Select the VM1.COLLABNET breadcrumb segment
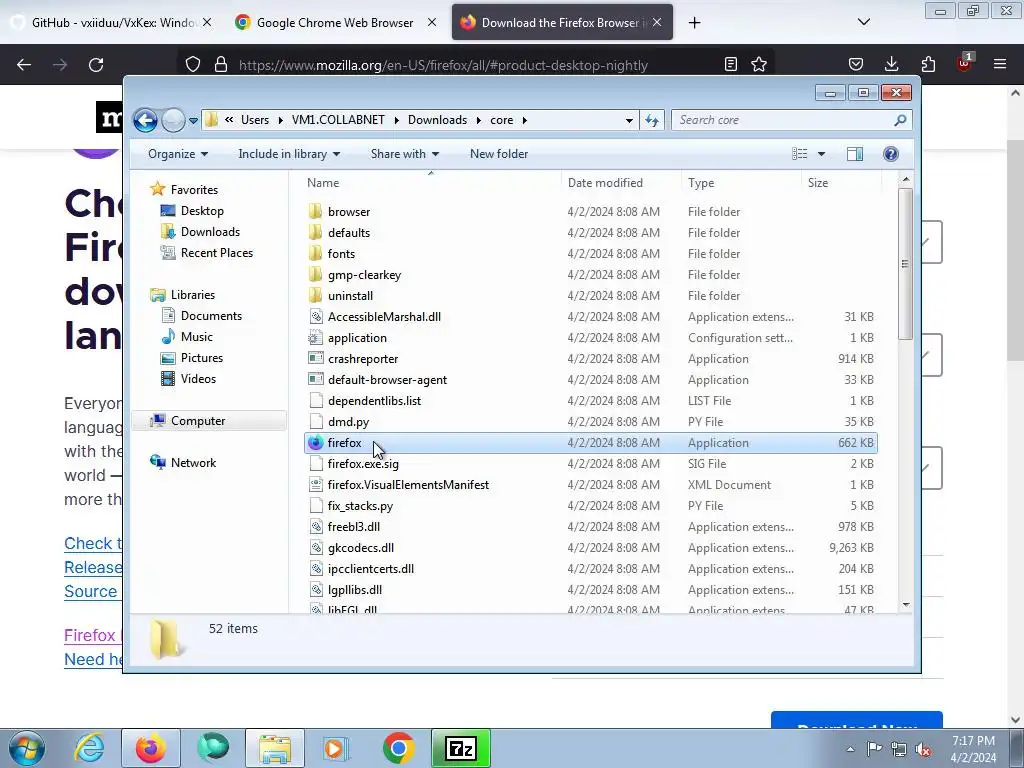The width and height of the screenshot is (1024, 768). [338, 120]
